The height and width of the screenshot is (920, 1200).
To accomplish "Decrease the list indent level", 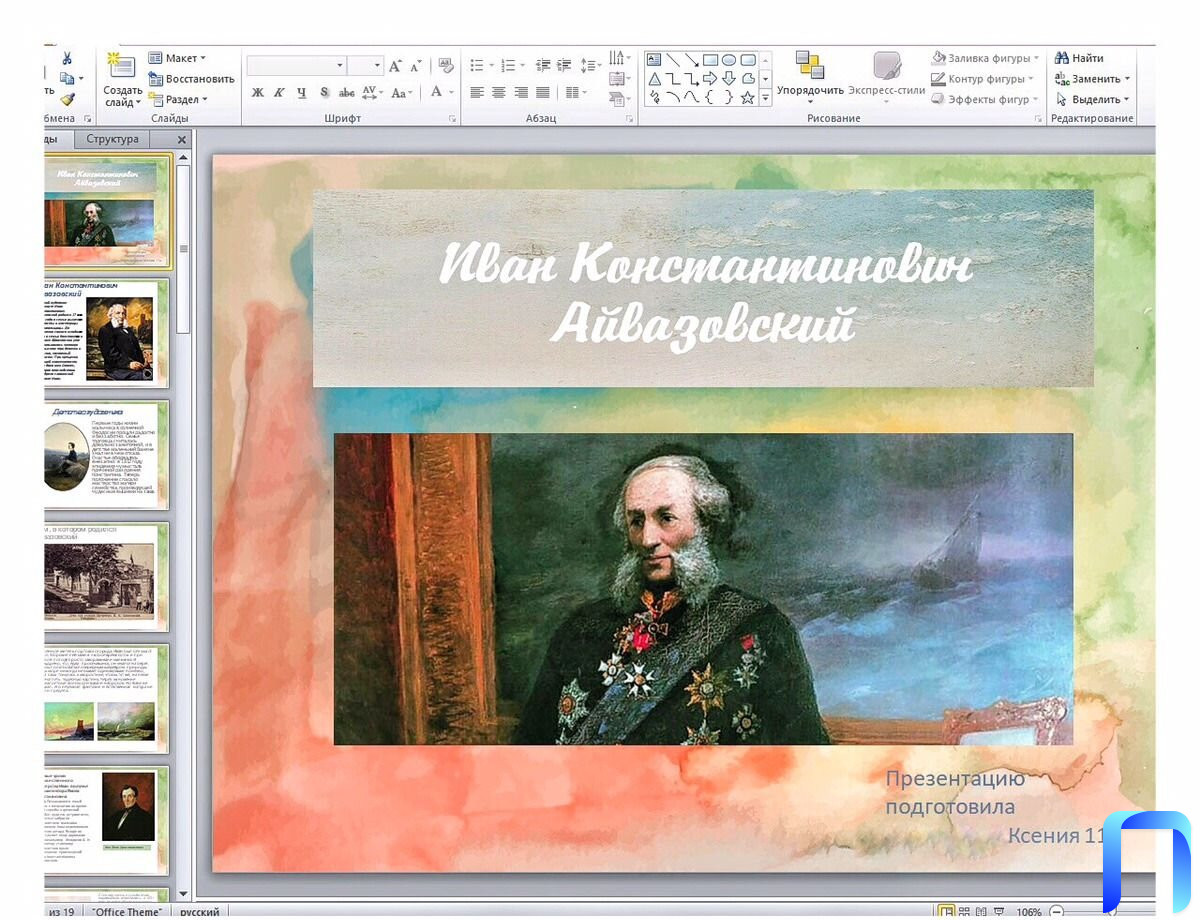I will [x=543, y=66].
